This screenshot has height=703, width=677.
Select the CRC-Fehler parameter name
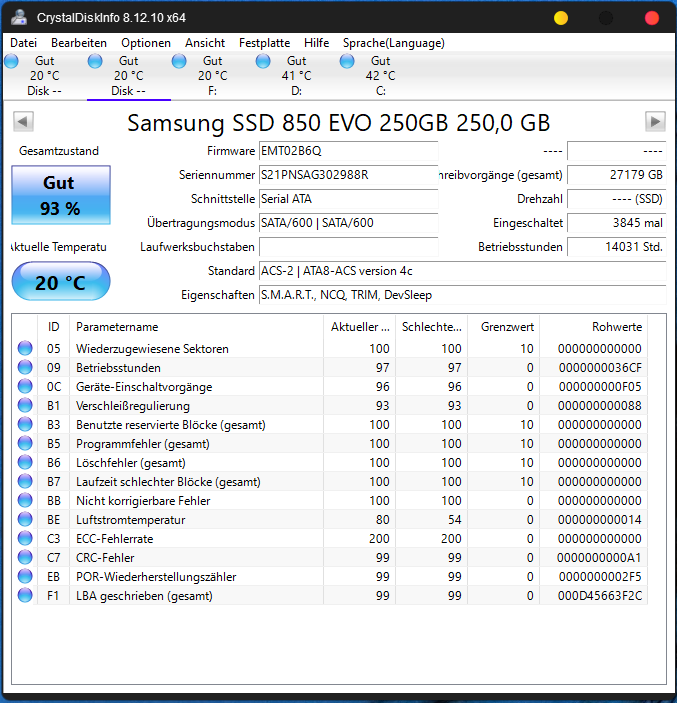coord(105,558)
